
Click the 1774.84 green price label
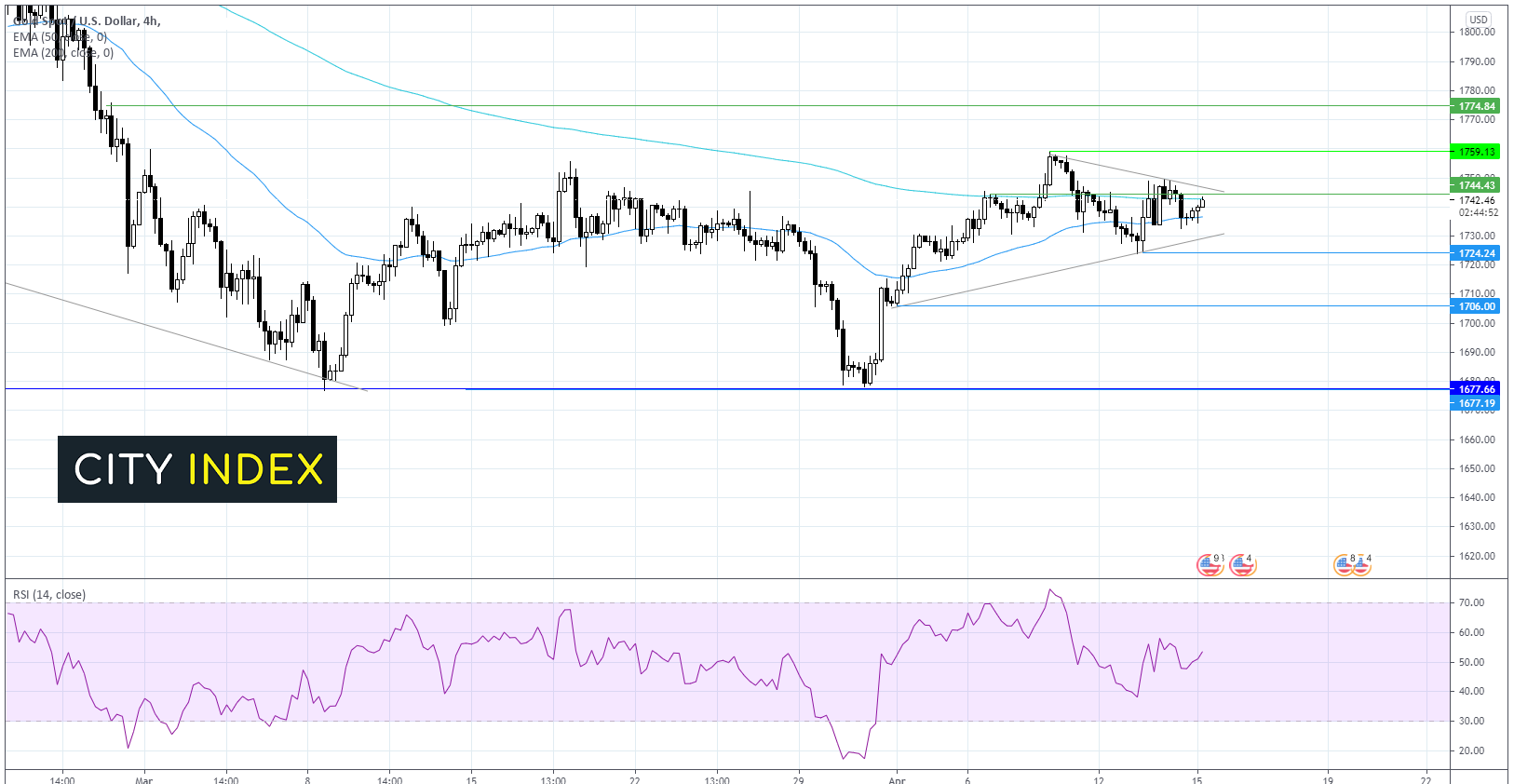pyautogui.click(x=1477, y=106)
